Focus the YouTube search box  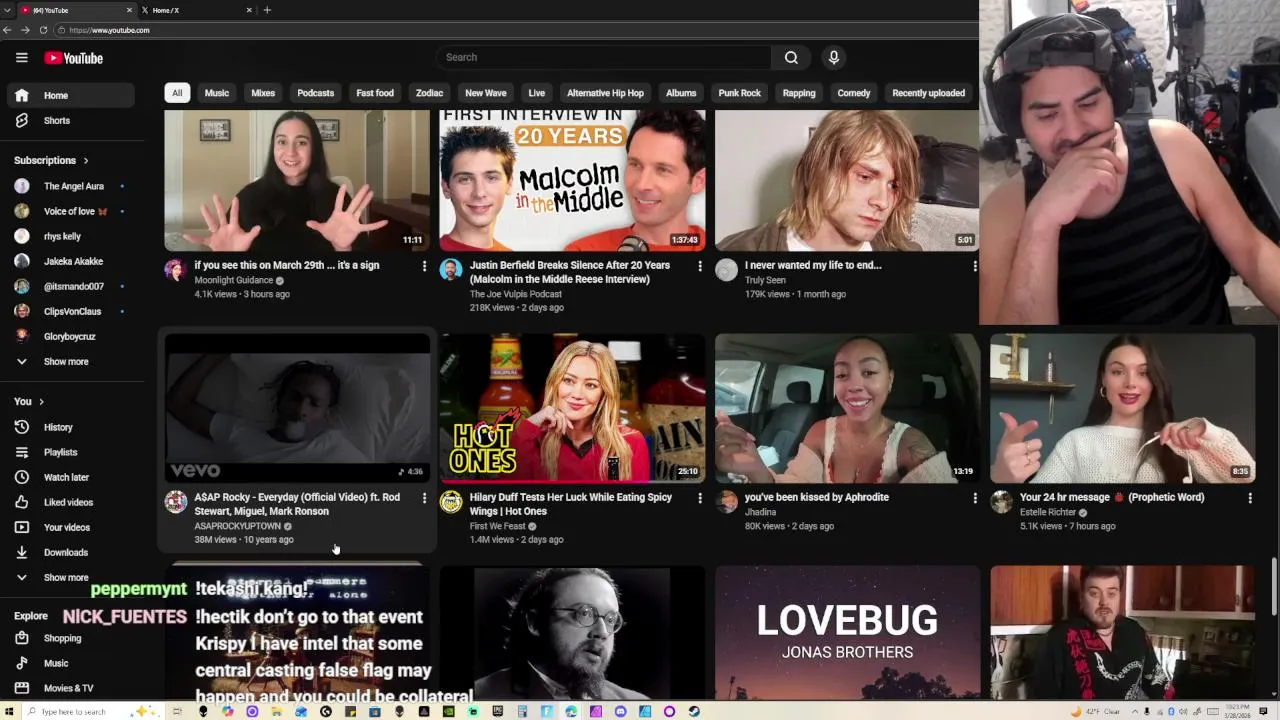click(x=603, y=57)
